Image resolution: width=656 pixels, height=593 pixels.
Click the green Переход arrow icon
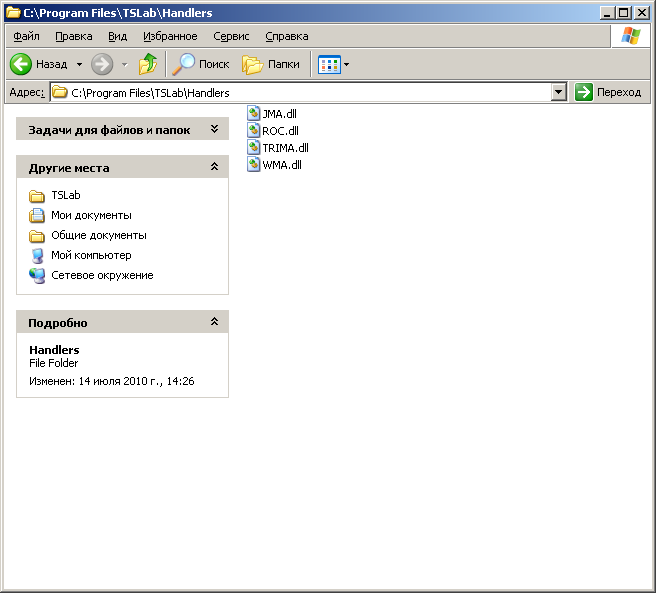pyautogui.click(x=584, y=92)
